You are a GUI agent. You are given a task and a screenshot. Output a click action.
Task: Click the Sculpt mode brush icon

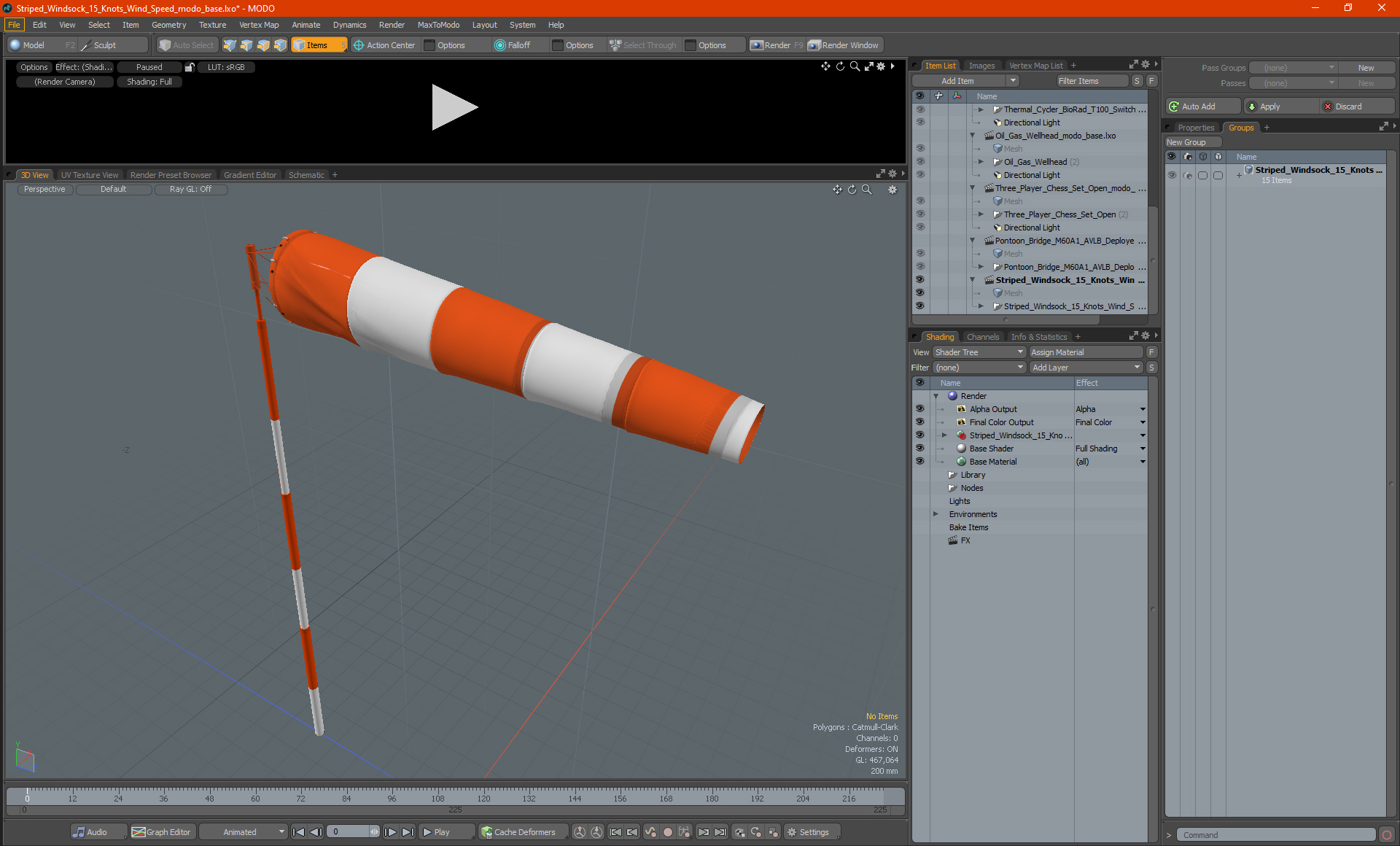click(x=86, y=45)
